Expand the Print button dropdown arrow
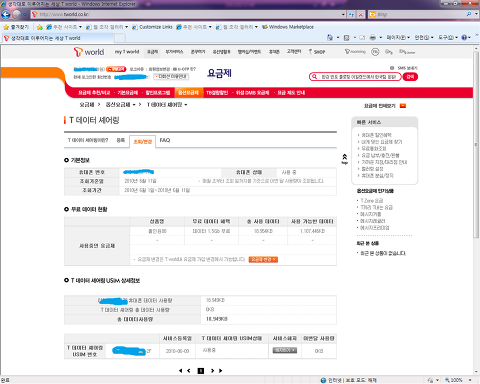The image size is (480, 384). pos(381,38)
